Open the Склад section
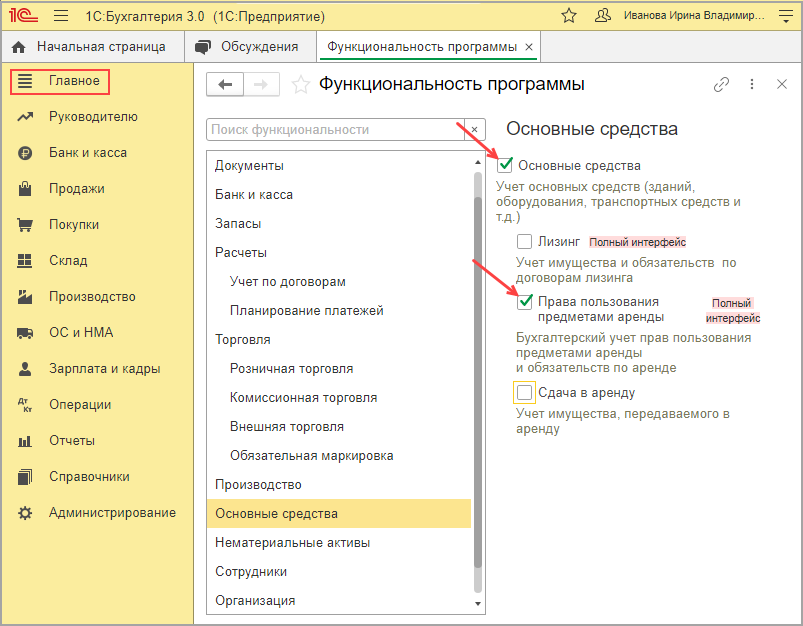 (68, 261)
